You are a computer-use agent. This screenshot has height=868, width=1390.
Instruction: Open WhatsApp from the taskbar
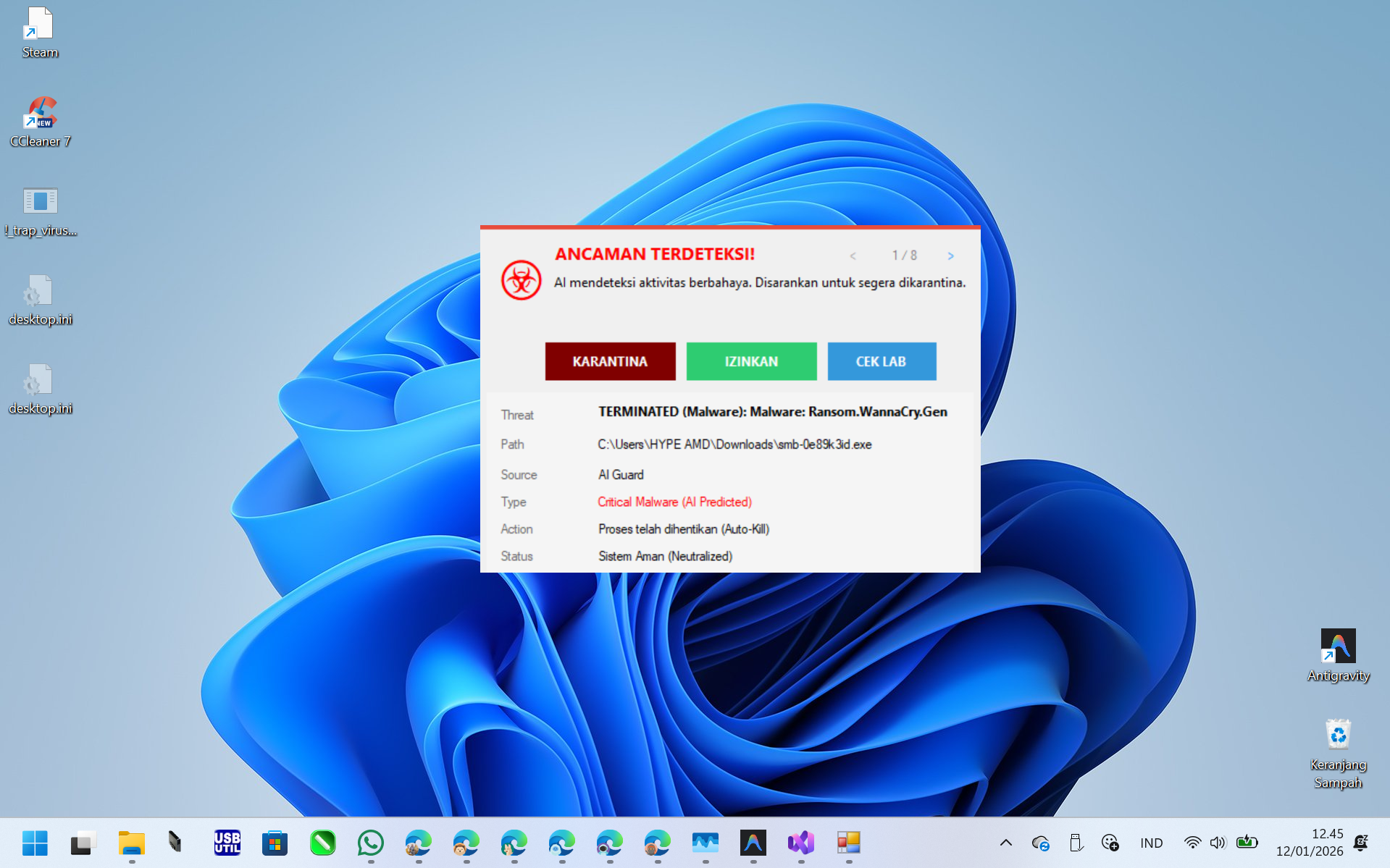(371, 843)
